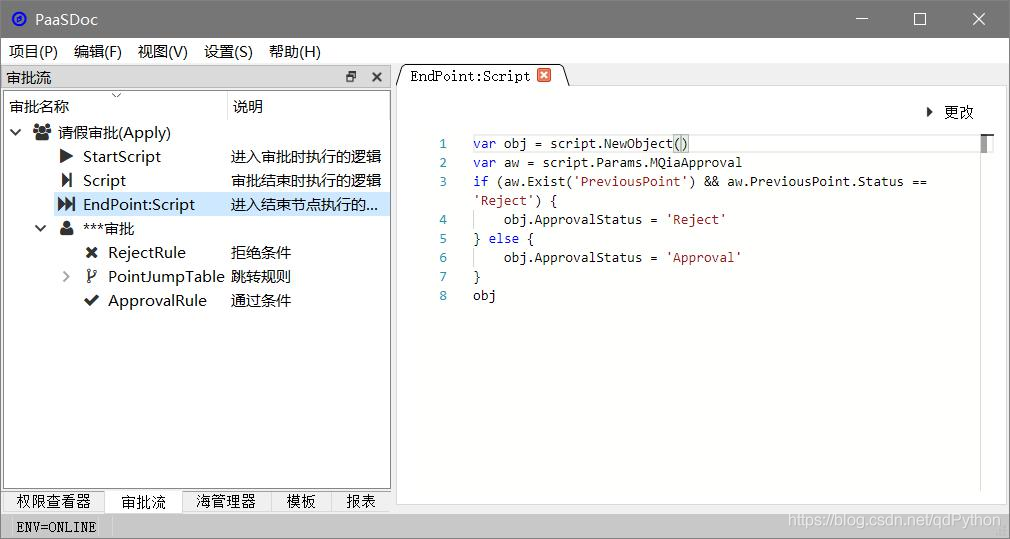Image resolution: width=1010 pixels, height=539 pixels.
Task: Open the 设置(S) menu
Action: (228, 52)
